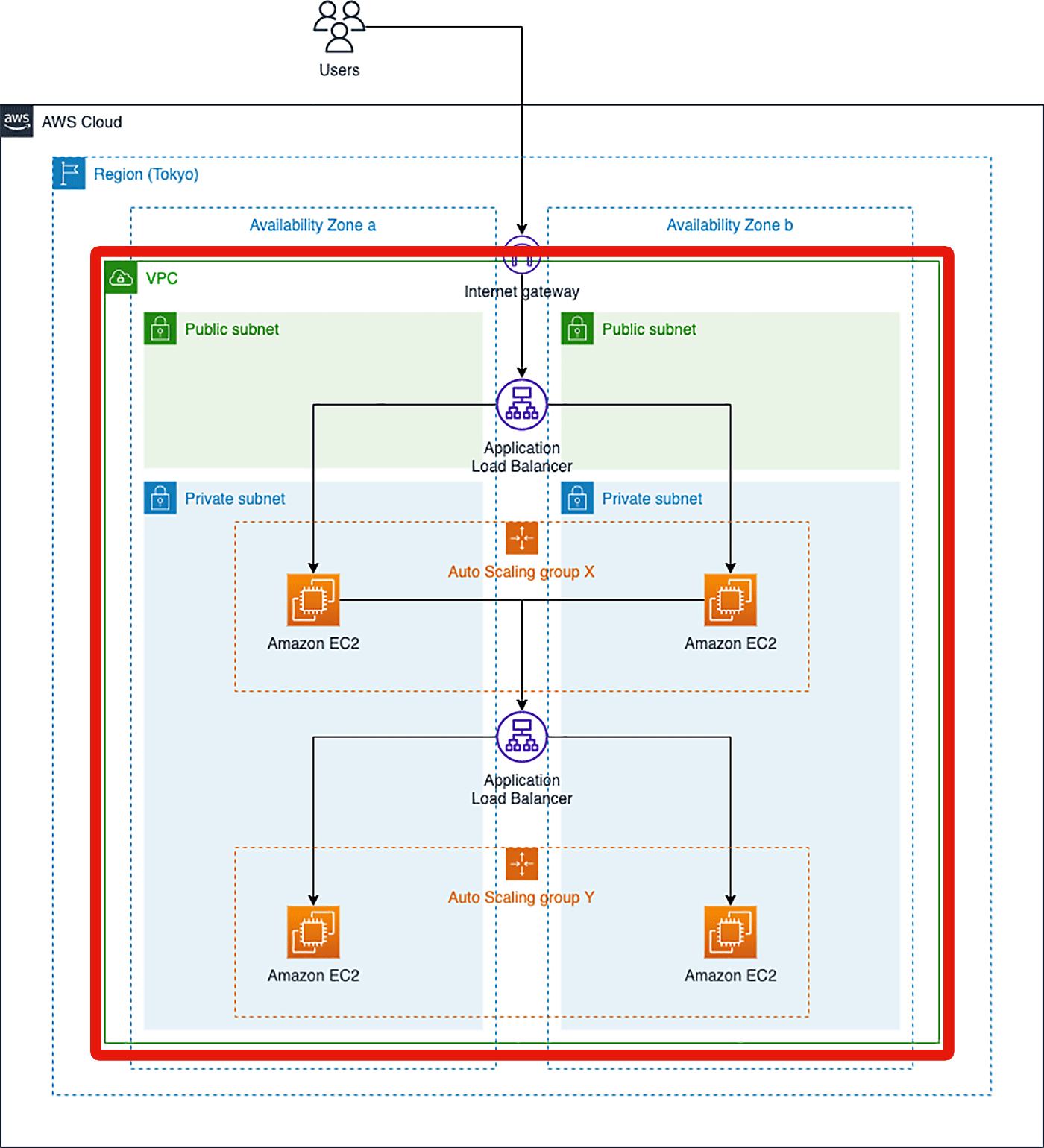Click the Auto Scaling group X icon
Viewport: 1044px width, 1148px height.
click(522, 538)
